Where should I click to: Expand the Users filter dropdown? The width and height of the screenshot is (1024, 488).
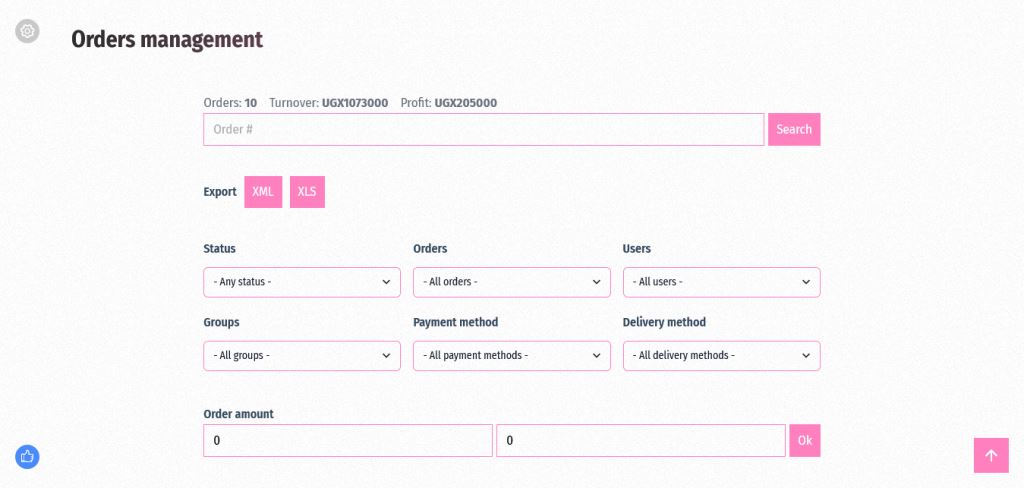point(721,282)
